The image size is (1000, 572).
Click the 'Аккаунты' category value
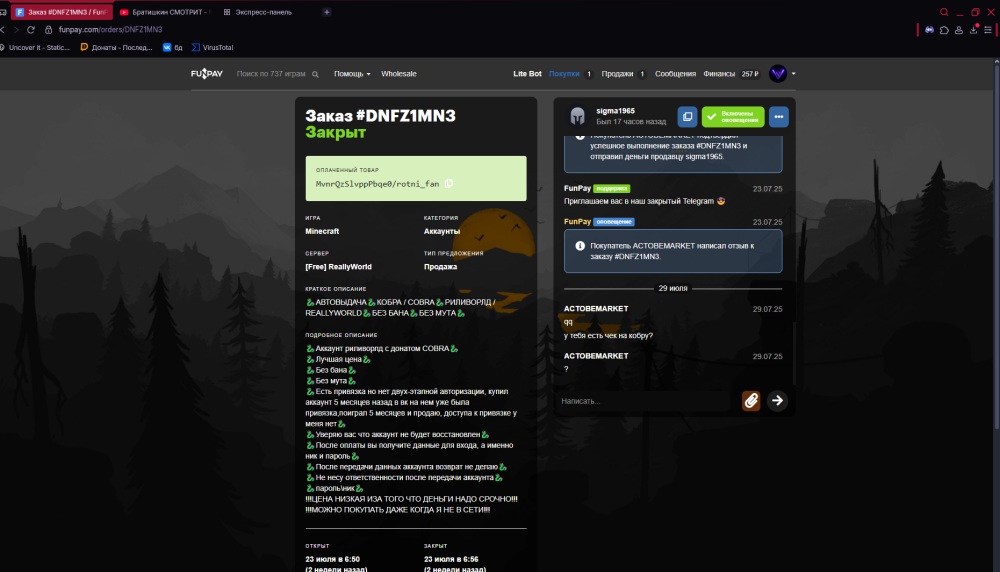click(x=442, y=231)
